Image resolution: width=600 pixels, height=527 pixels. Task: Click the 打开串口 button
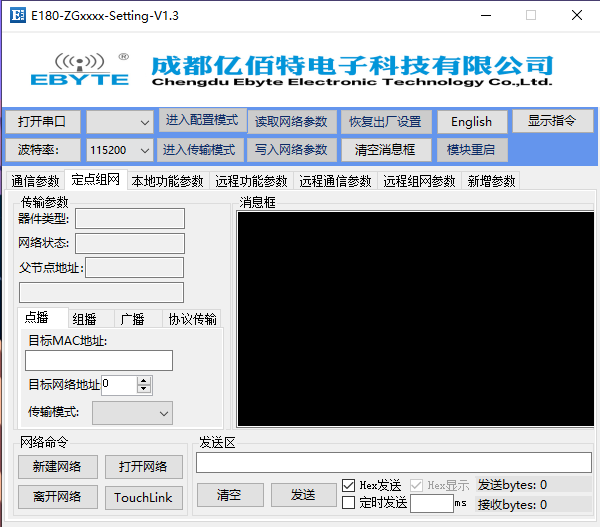pyautogui.click(x=43, y=122)
